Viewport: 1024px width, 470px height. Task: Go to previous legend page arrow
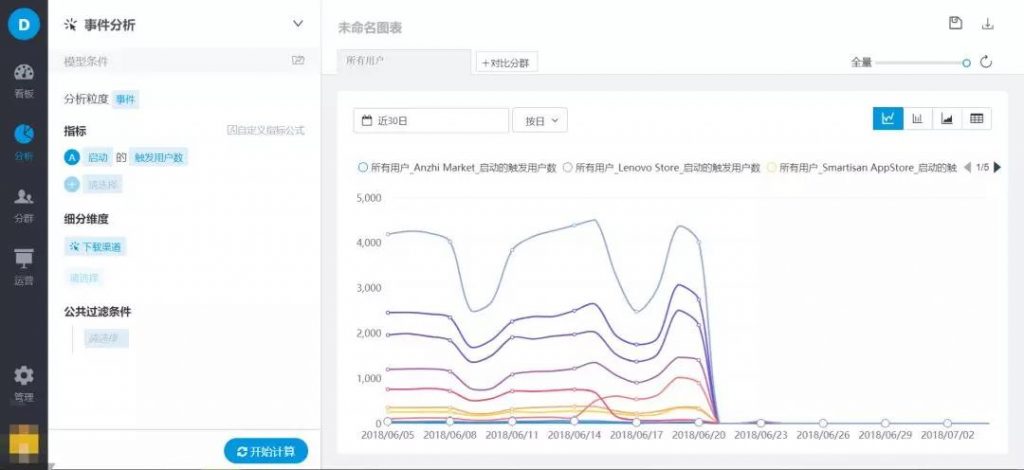click(967, 168)
